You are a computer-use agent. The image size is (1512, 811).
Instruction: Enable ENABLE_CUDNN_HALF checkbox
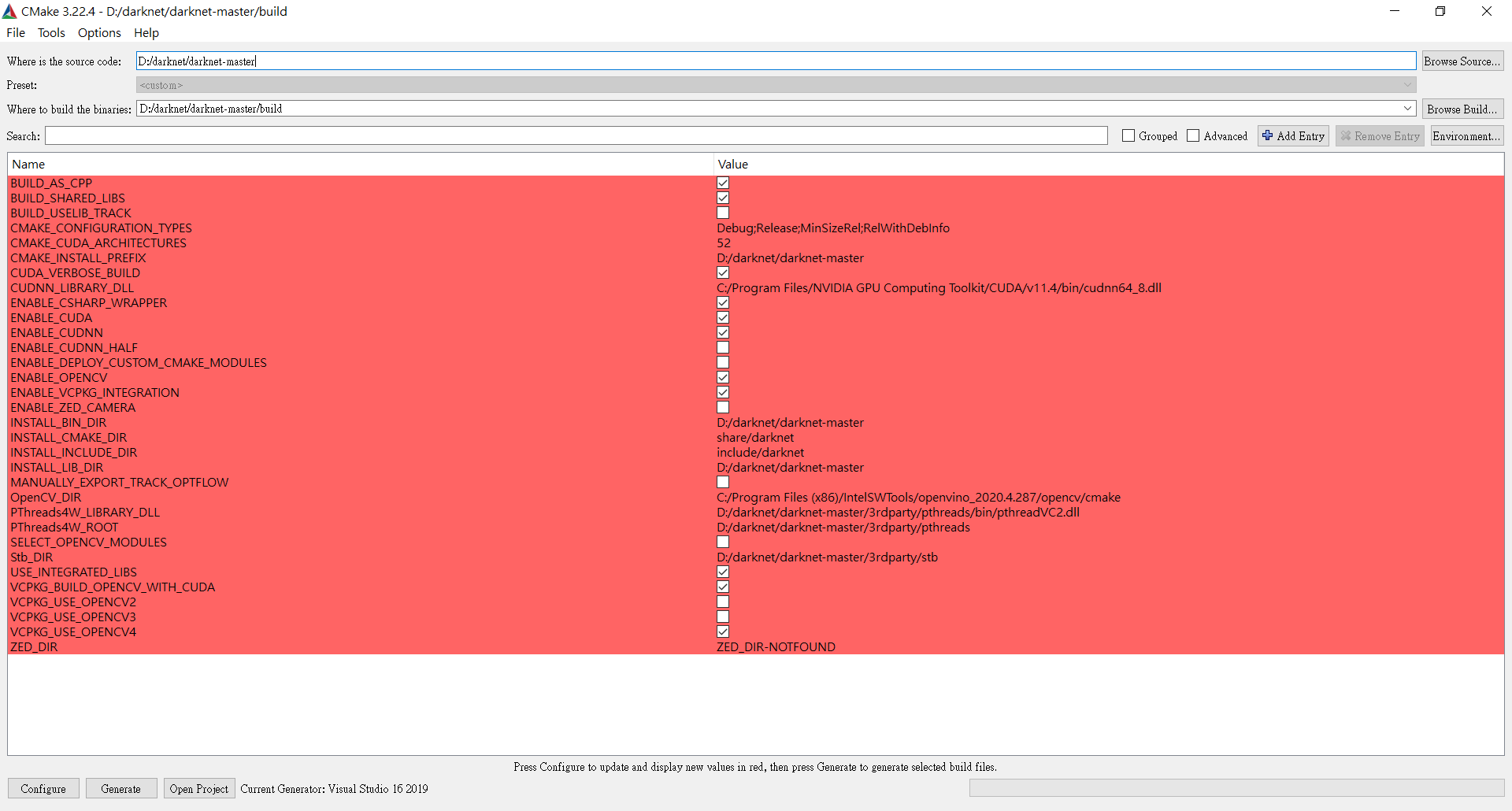point(723,347)
